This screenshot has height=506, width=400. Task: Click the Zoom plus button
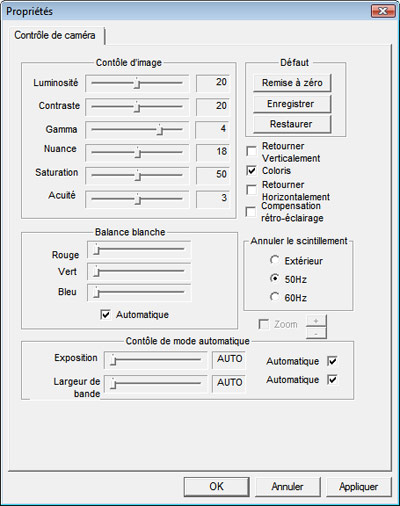316,321
